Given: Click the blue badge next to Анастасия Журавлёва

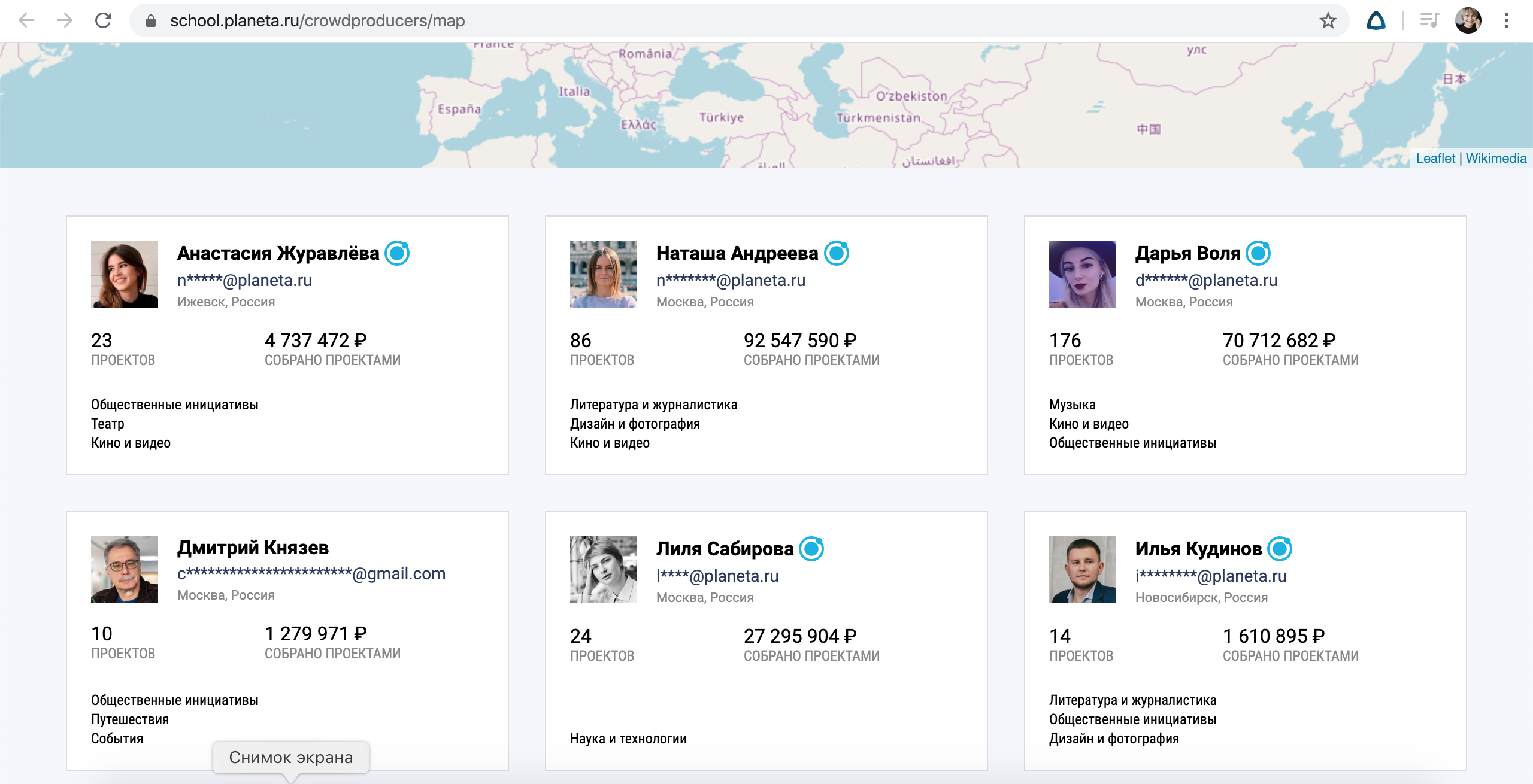Looking at the screenshot, I should [397, 253].
